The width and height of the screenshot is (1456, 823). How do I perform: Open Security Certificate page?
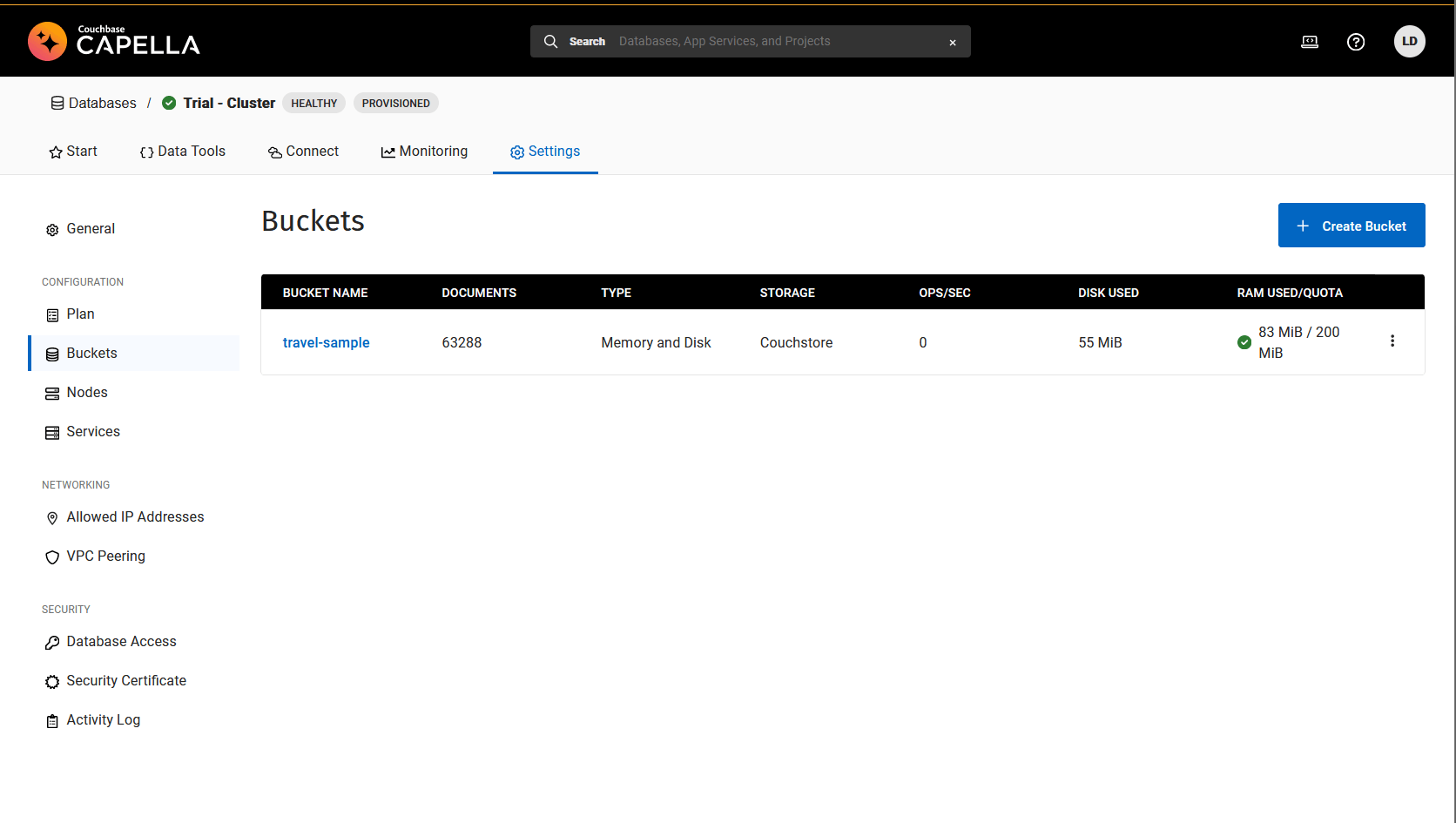[x=133, y=681]
